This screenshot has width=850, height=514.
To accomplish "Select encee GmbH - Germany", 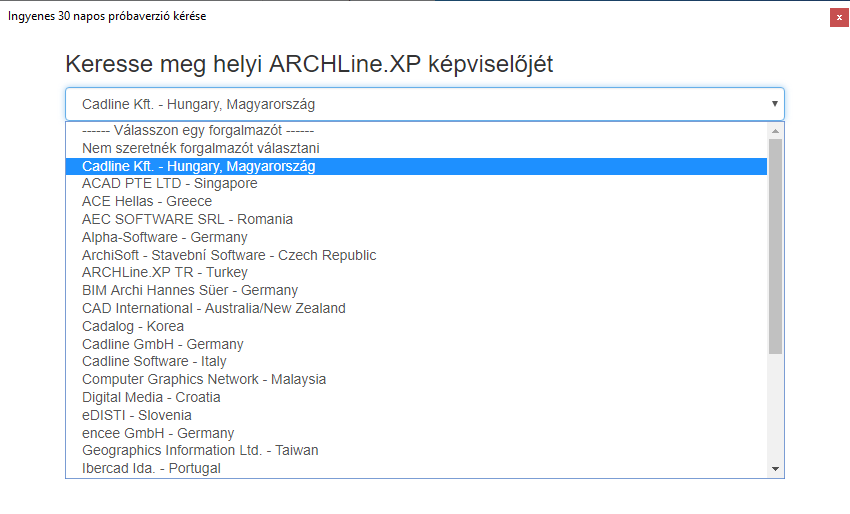I will coord(416,433).
